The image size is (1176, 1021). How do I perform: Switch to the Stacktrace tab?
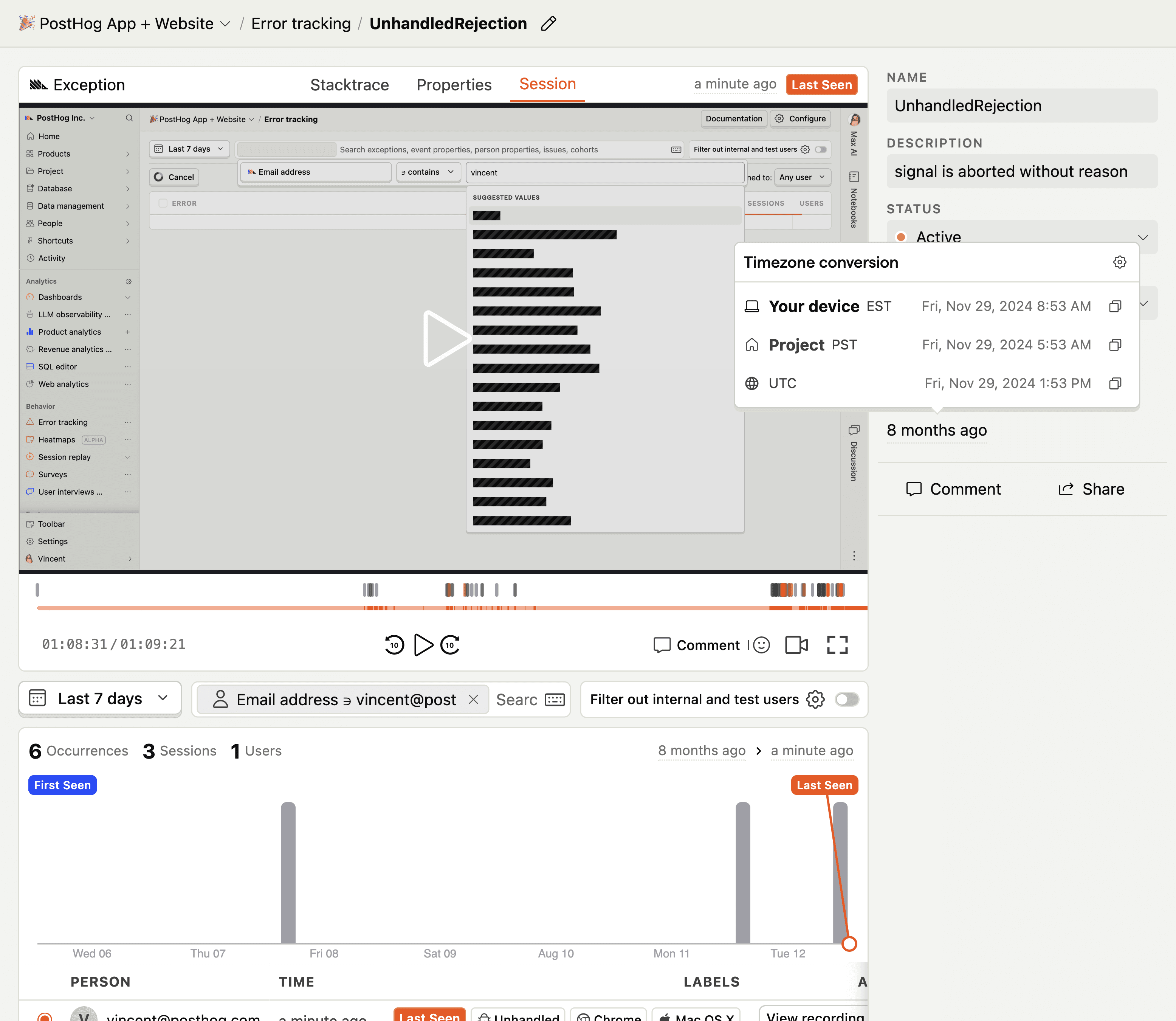pos(349,85)
